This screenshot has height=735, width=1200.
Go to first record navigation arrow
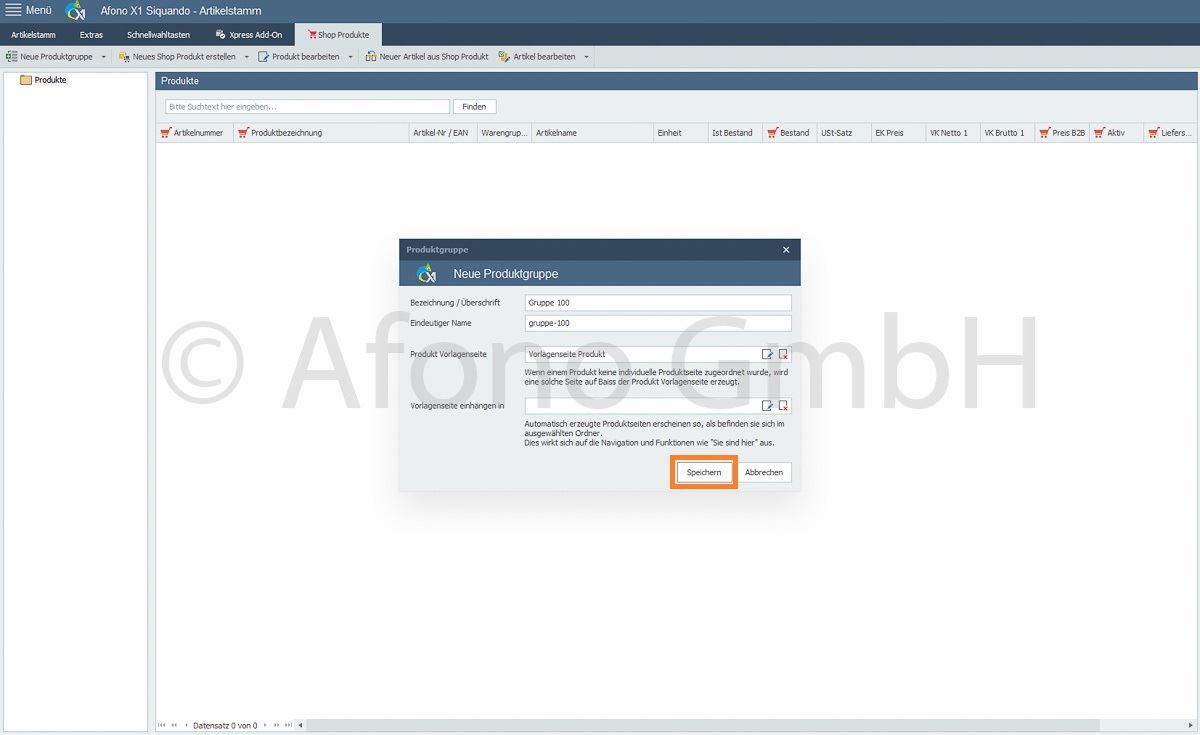162,725
